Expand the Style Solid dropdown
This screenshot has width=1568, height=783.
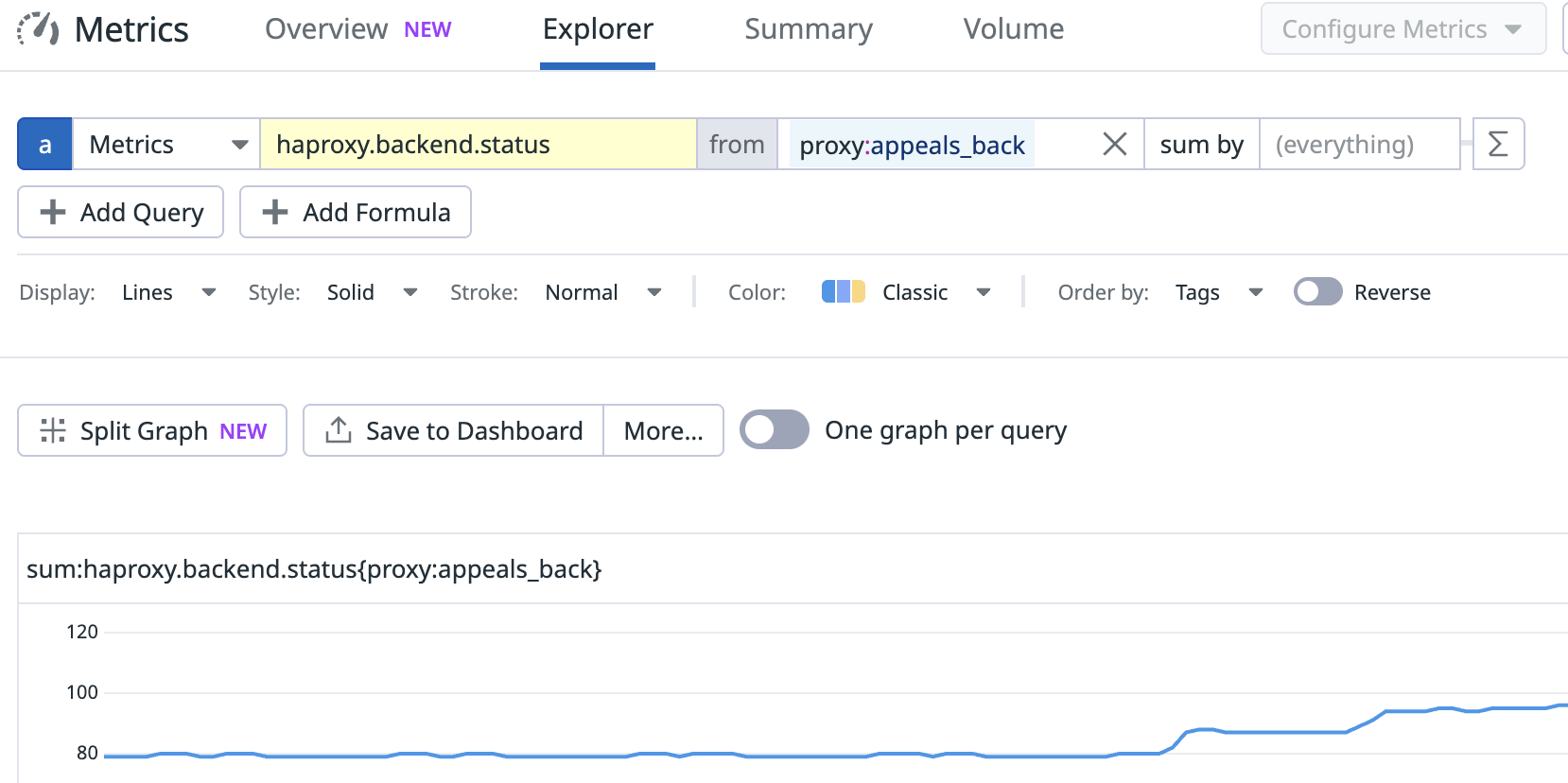click(x=372, y=293)
